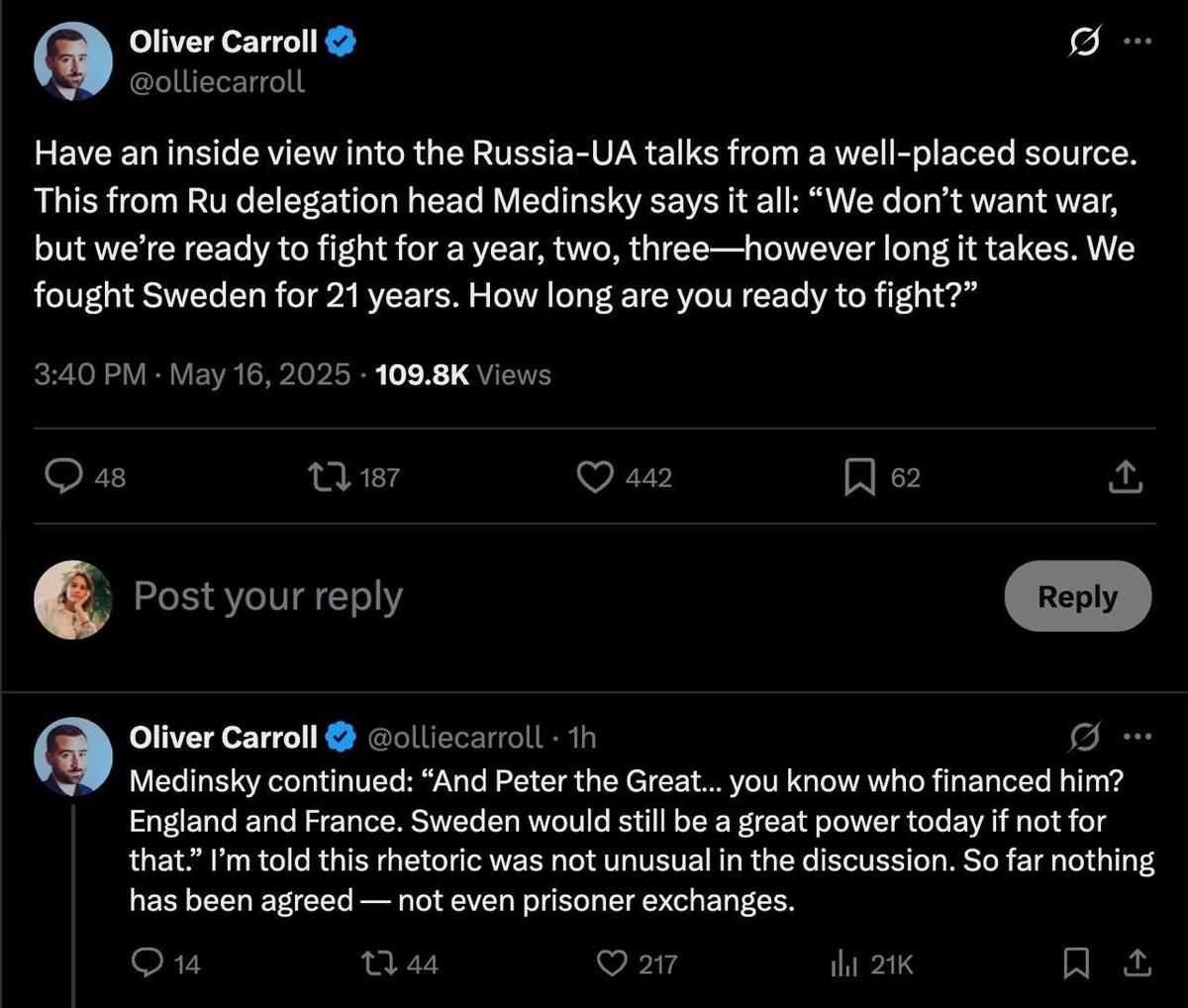
Task: Open replies on the main post
Action: click(x=64, y=477)
